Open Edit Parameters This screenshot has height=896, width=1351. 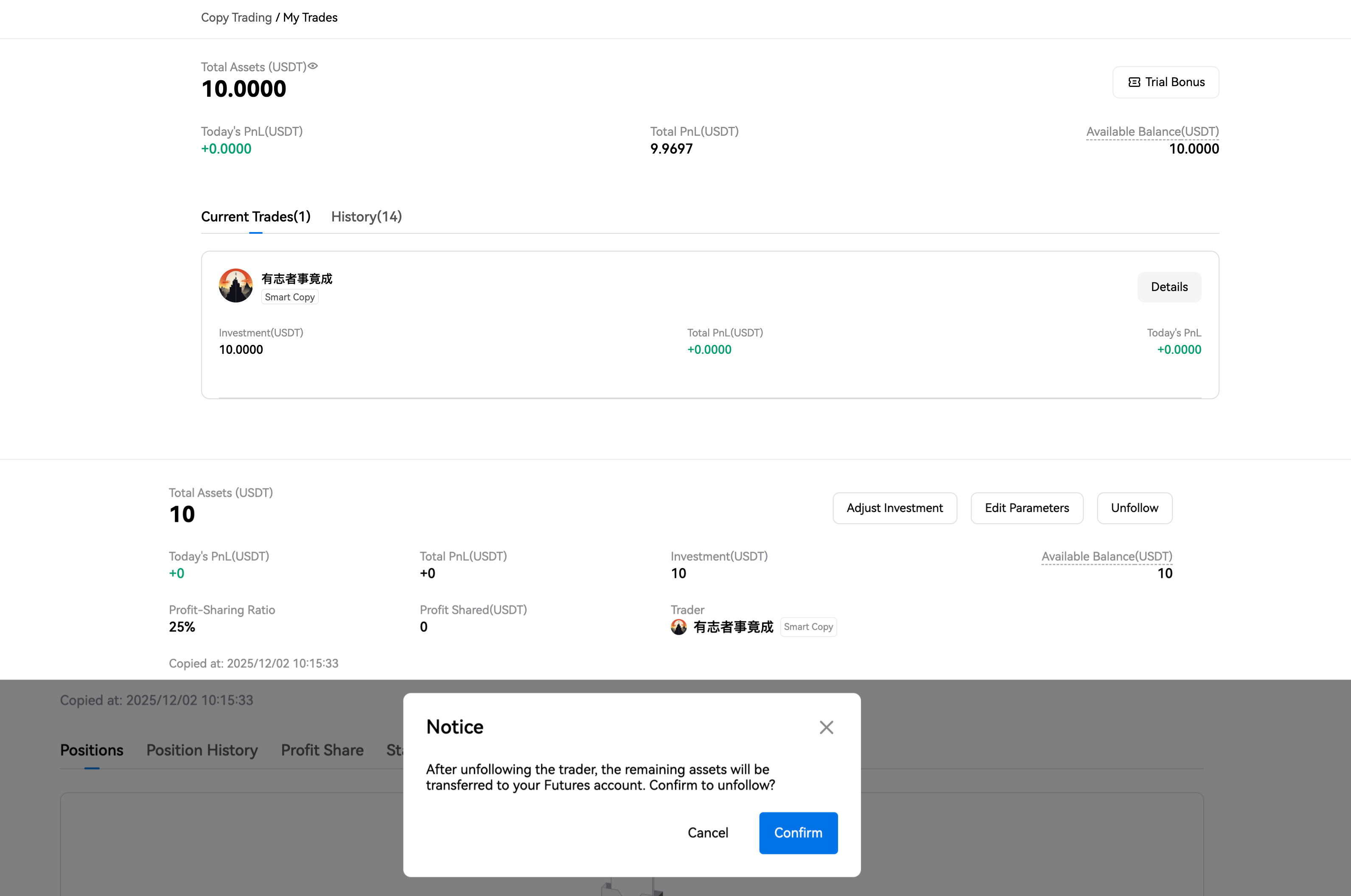point(1026,508)
